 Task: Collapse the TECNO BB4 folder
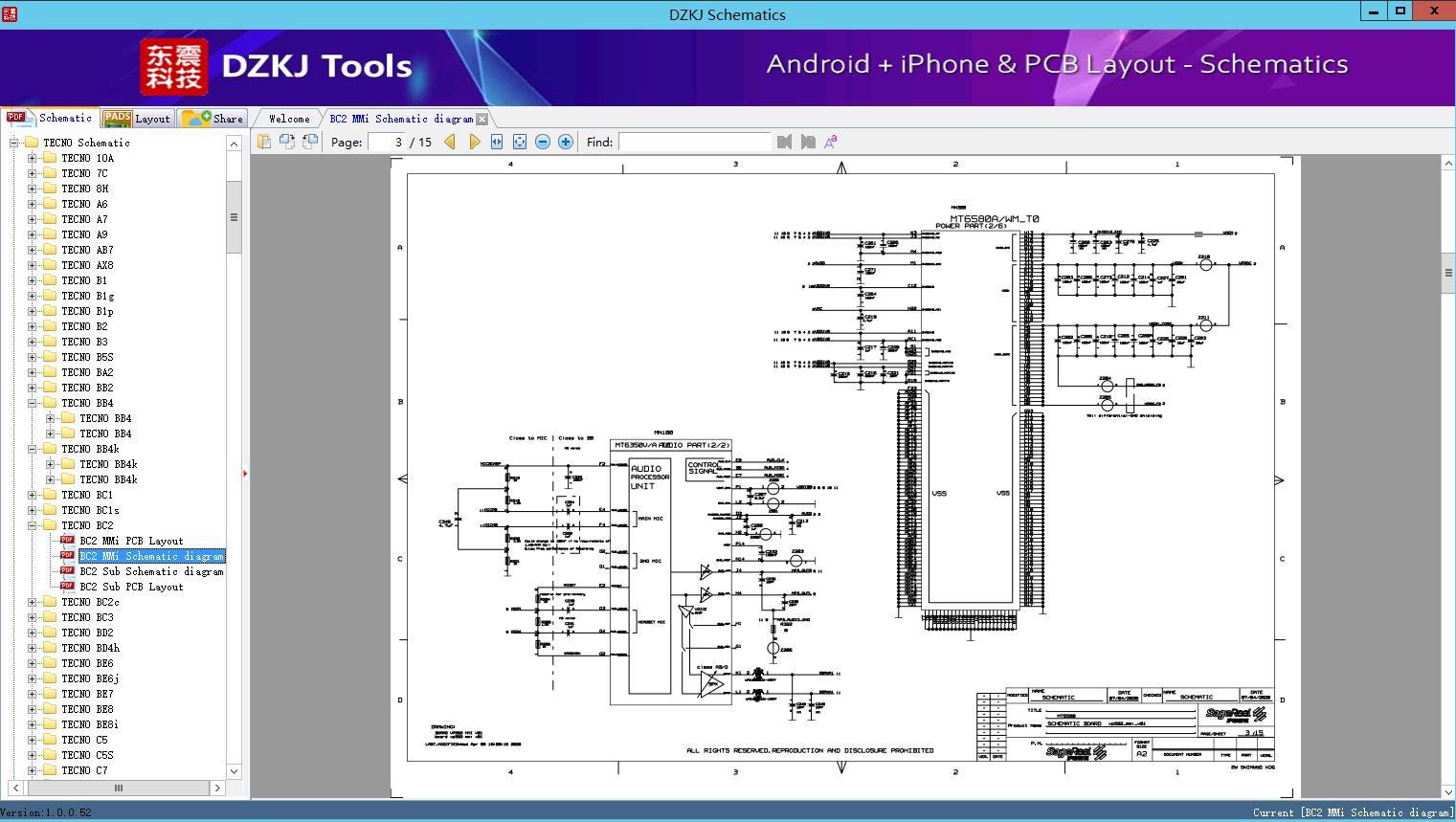click(x=33, y=403)
